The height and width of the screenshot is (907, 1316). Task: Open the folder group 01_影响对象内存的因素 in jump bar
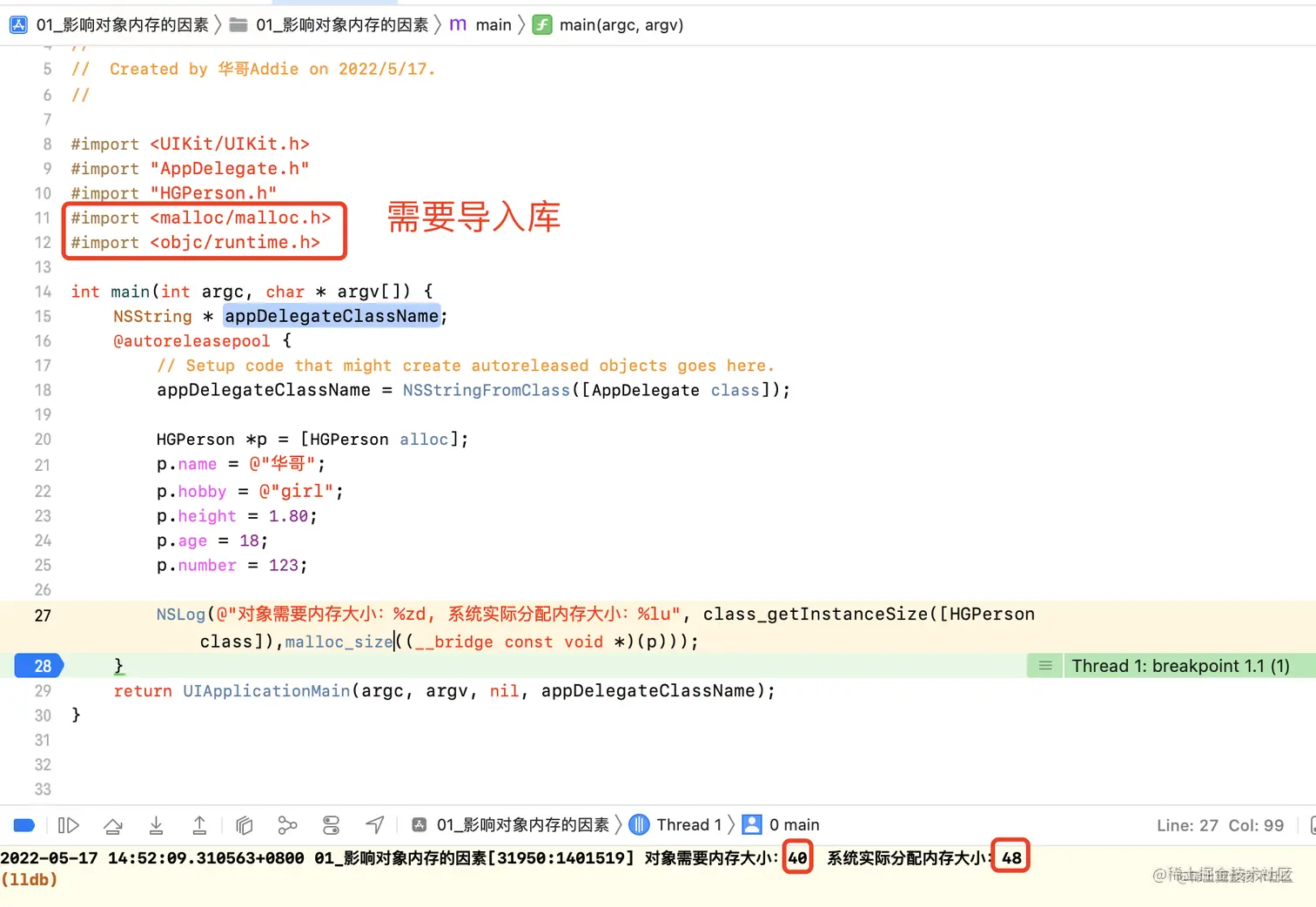click(329, 25)
